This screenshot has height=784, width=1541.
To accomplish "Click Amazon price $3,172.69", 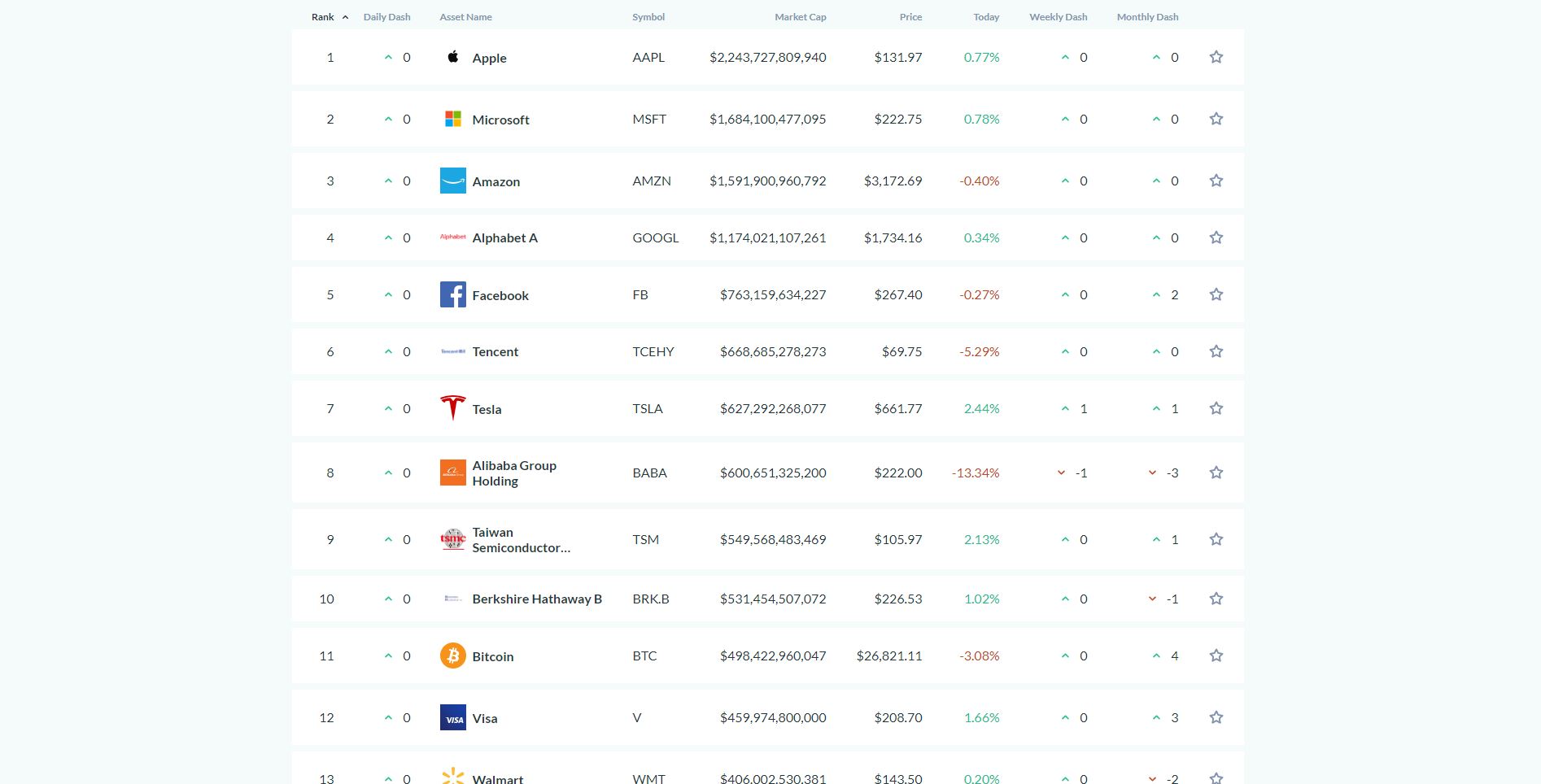I will tap(893, 181).
